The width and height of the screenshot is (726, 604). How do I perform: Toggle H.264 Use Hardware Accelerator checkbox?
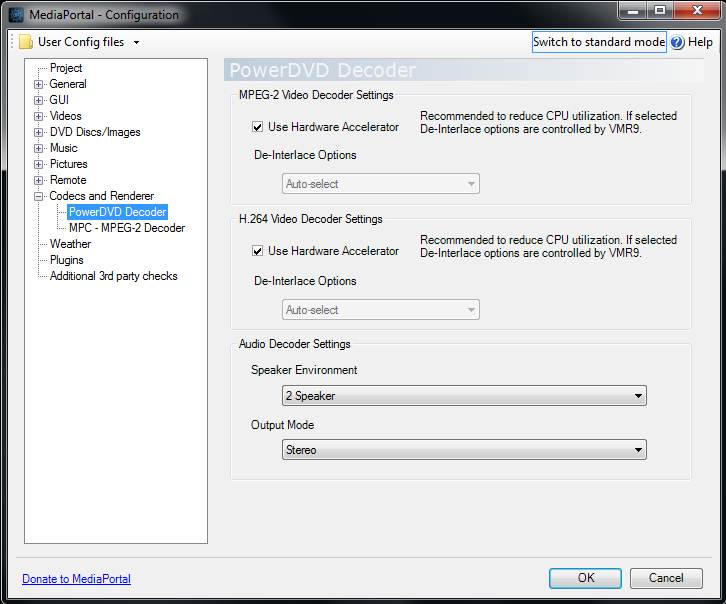(x=257, y=251)
